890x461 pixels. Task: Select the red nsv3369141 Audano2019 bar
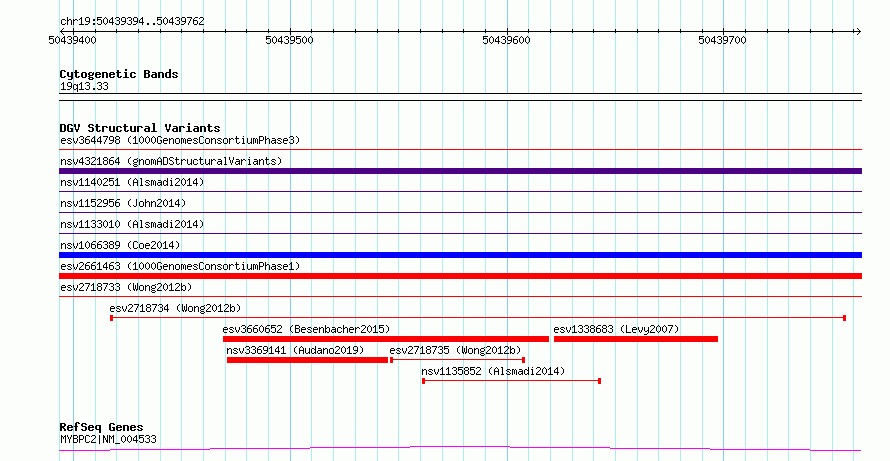coord(307,360)
